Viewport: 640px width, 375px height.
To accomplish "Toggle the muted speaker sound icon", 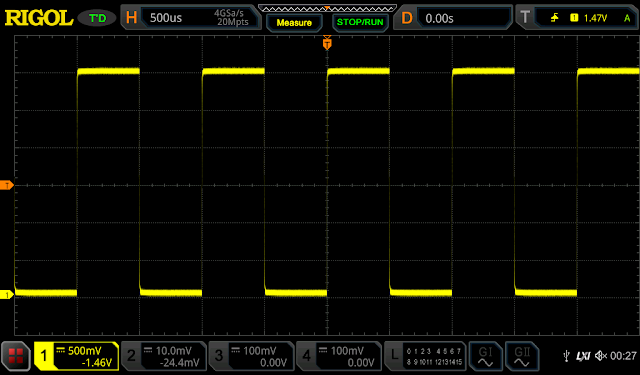I will pos(601,356).
